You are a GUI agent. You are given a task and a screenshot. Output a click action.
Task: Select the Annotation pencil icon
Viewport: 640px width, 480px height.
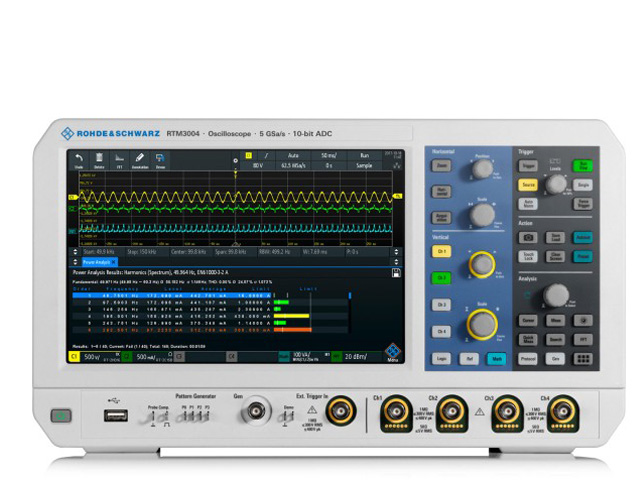click(x=140, y=160)
